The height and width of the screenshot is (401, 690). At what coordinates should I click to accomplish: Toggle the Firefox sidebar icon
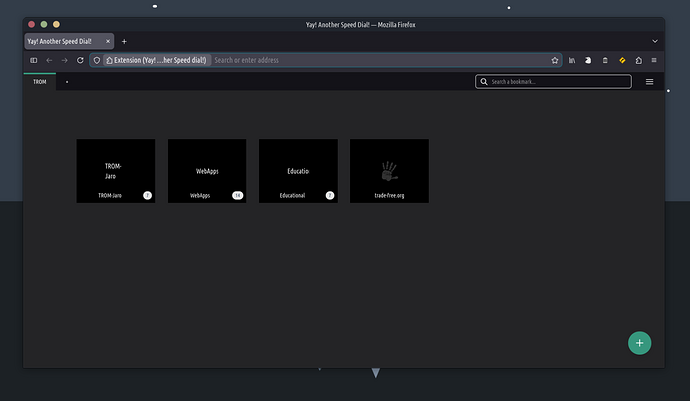[x=33, y=60]
